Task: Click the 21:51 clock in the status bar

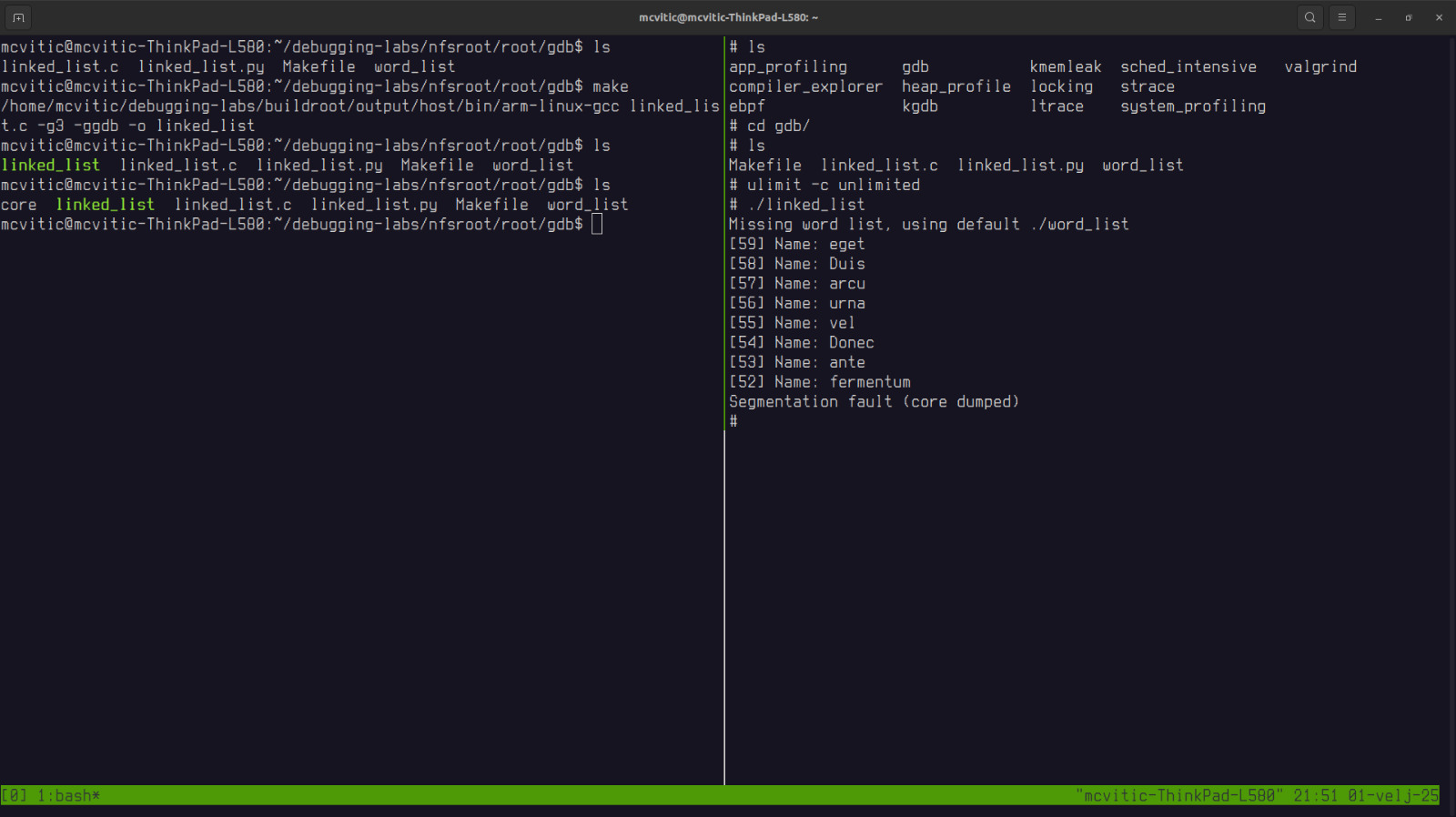Action: coord(1315,796)
